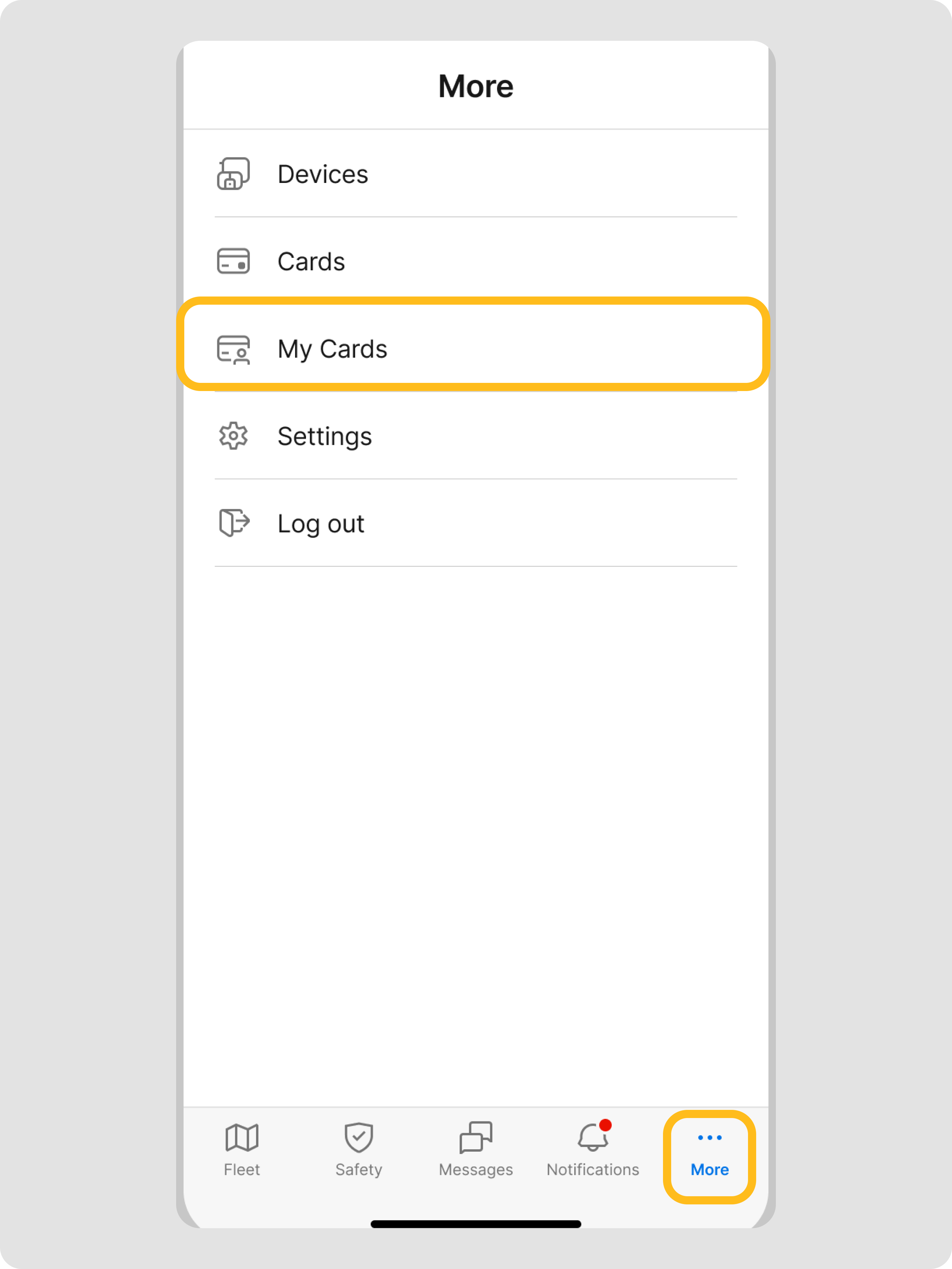Open the Devices menu entry text
Image resolution: width=952 pixels, height=1269 pixels.
[x=323, y=174]
